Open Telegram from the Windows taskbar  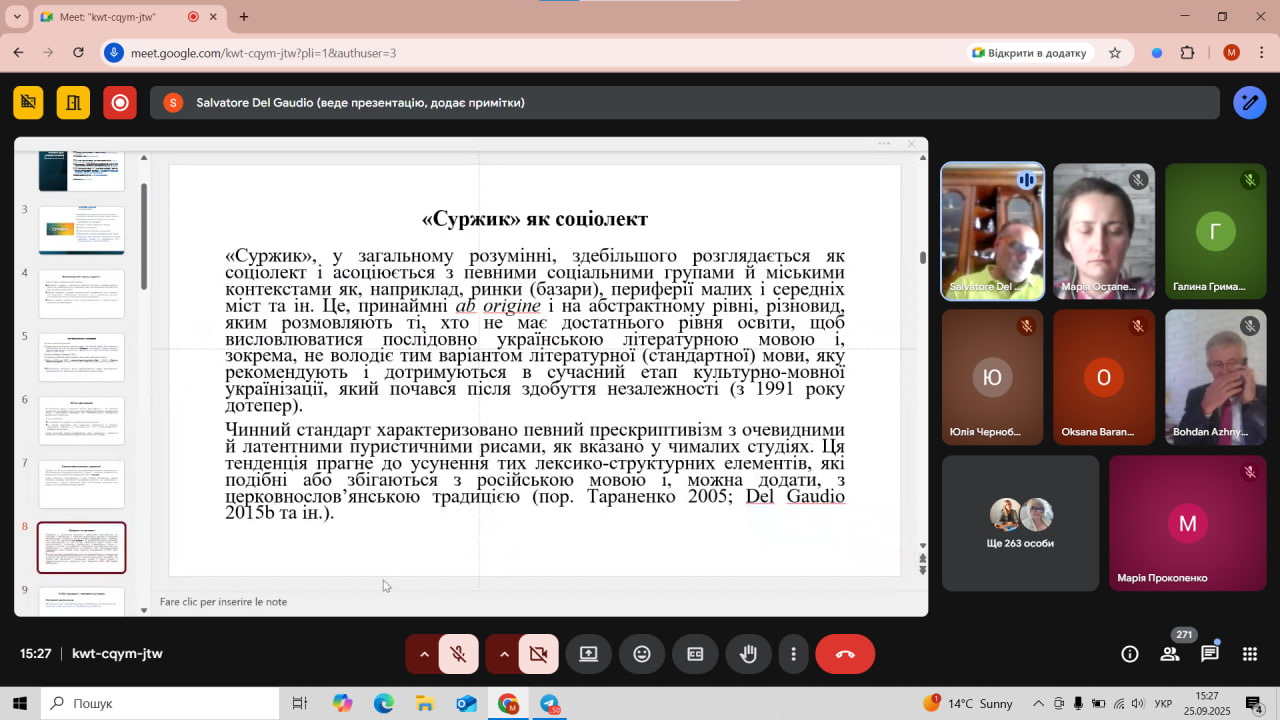tap(549, 703)
